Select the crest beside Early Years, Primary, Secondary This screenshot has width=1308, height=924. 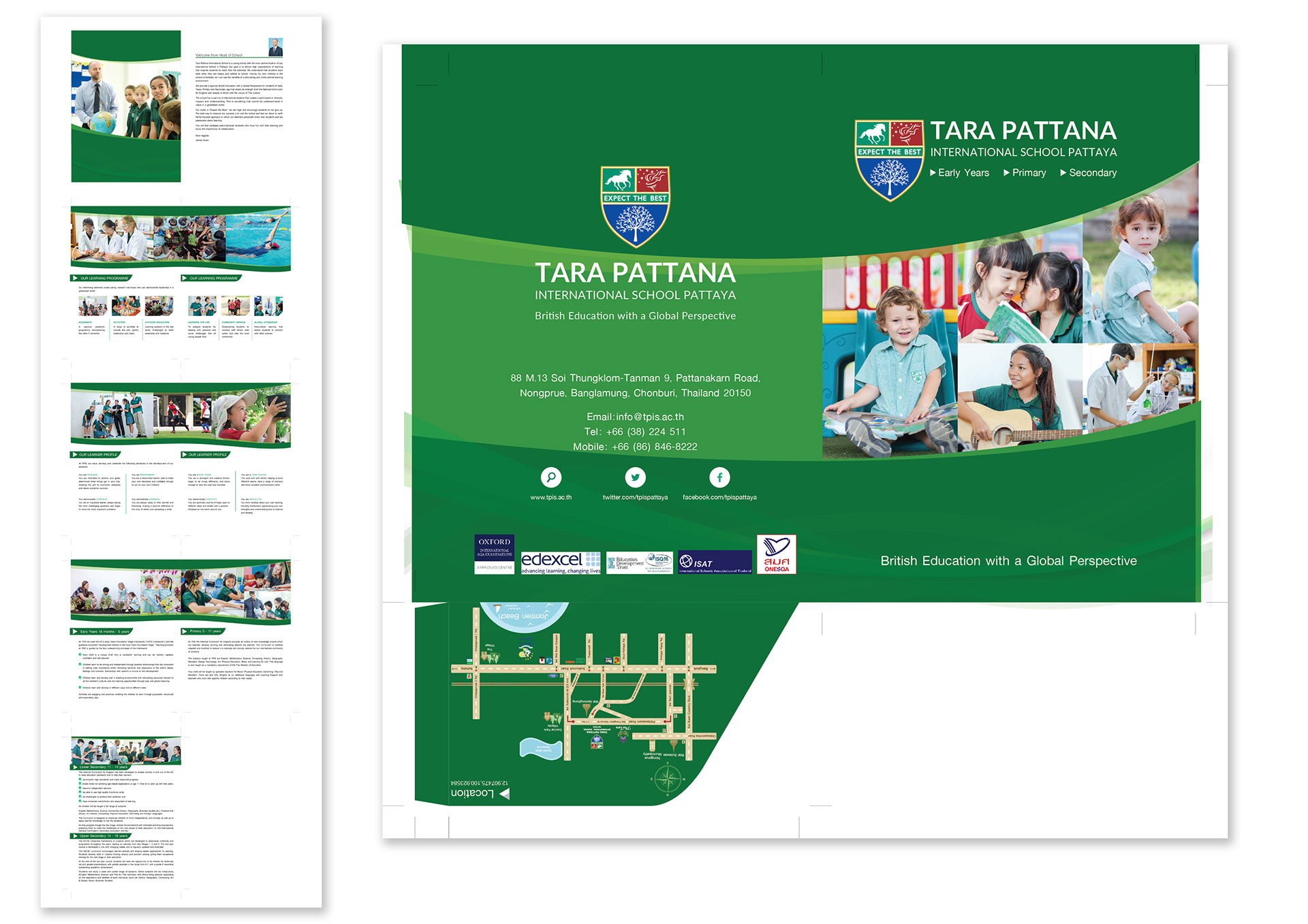(x=889, y=161)
